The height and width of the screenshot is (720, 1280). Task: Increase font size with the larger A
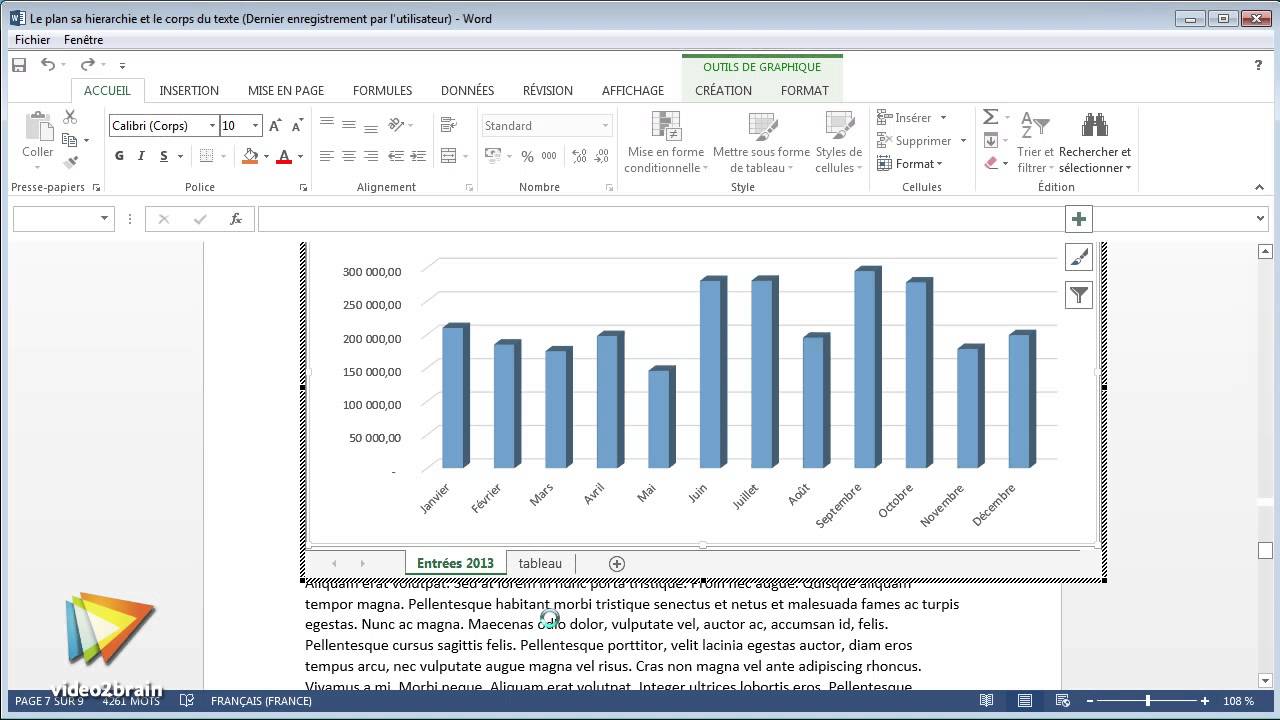pos(275,126)
